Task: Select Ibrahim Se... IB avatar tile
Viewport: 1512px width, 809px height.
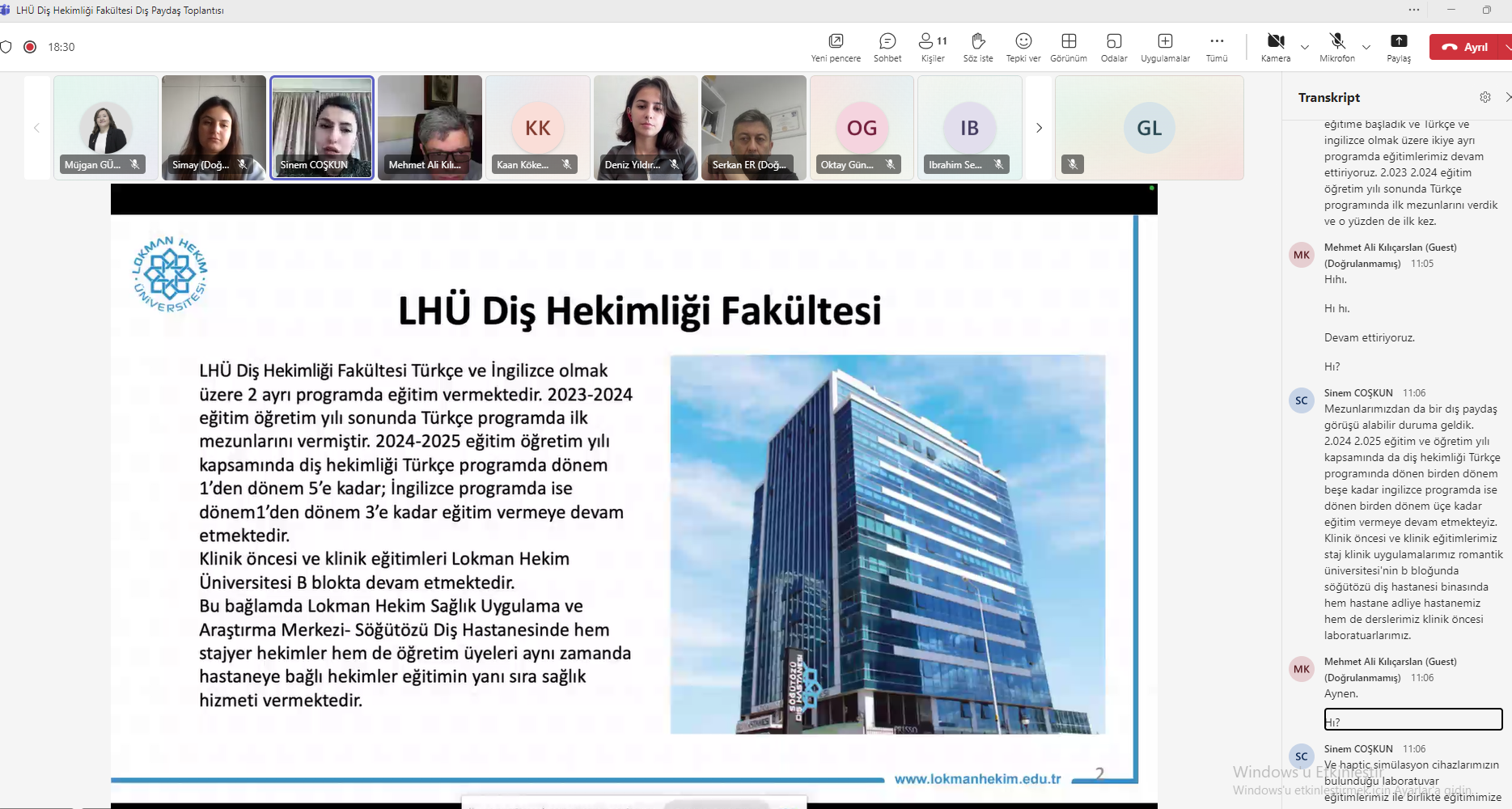Action: (x=970, y=128)
